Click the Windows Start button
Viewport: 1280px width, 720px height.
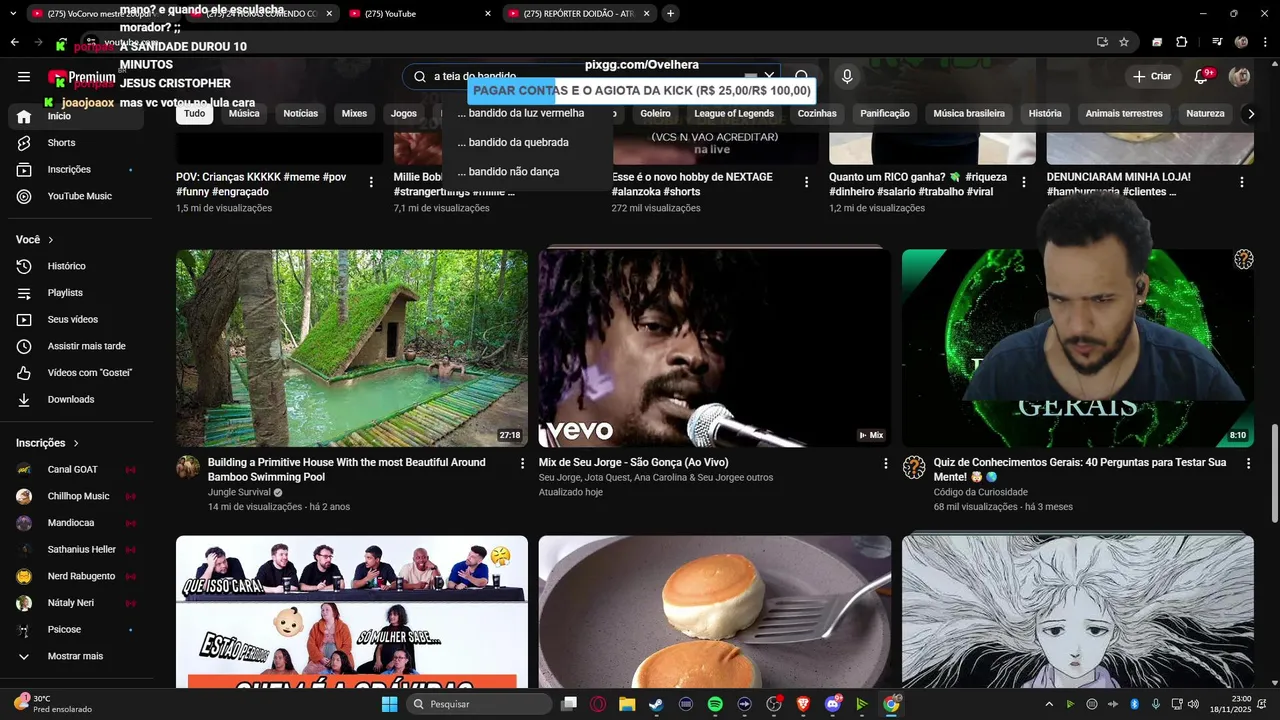coord(389,704)
